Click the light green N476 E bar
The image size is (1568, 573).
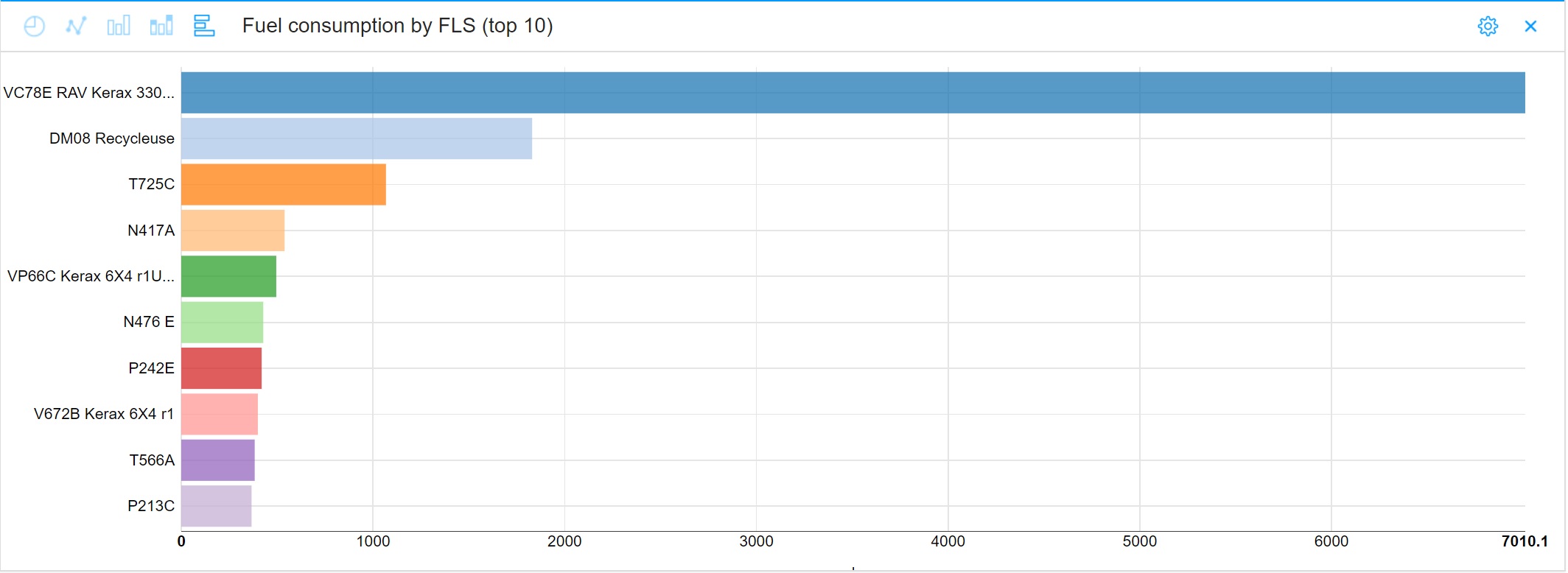(x=222, y=323)
